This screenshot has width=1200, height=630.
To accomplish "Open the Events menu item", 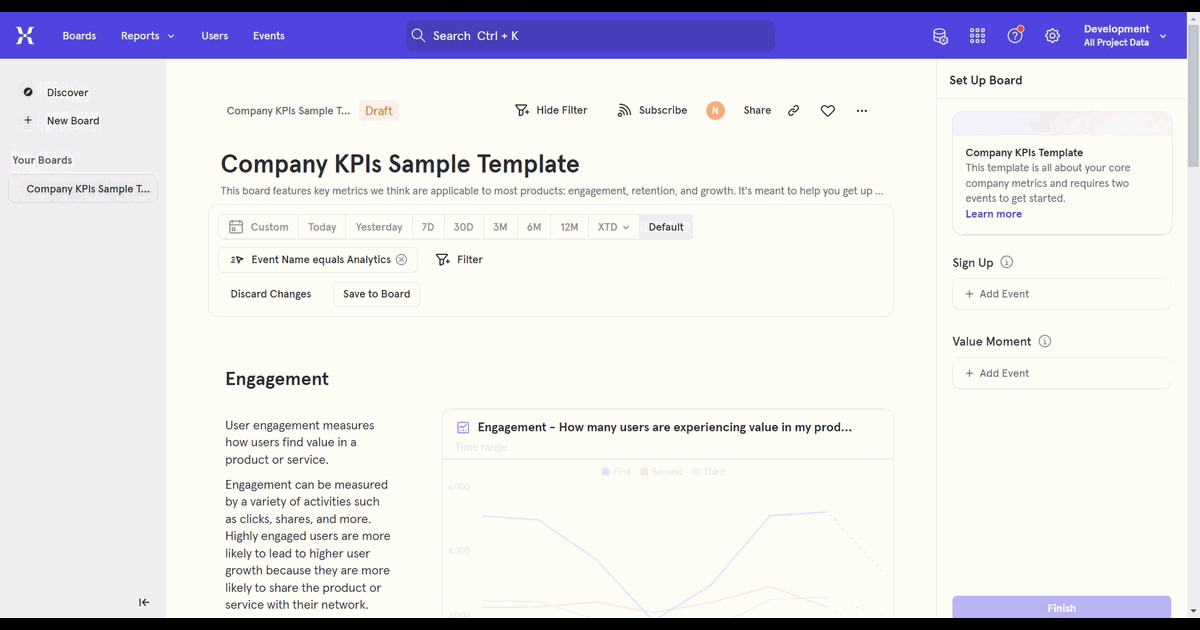I will (x=268, y=36).
